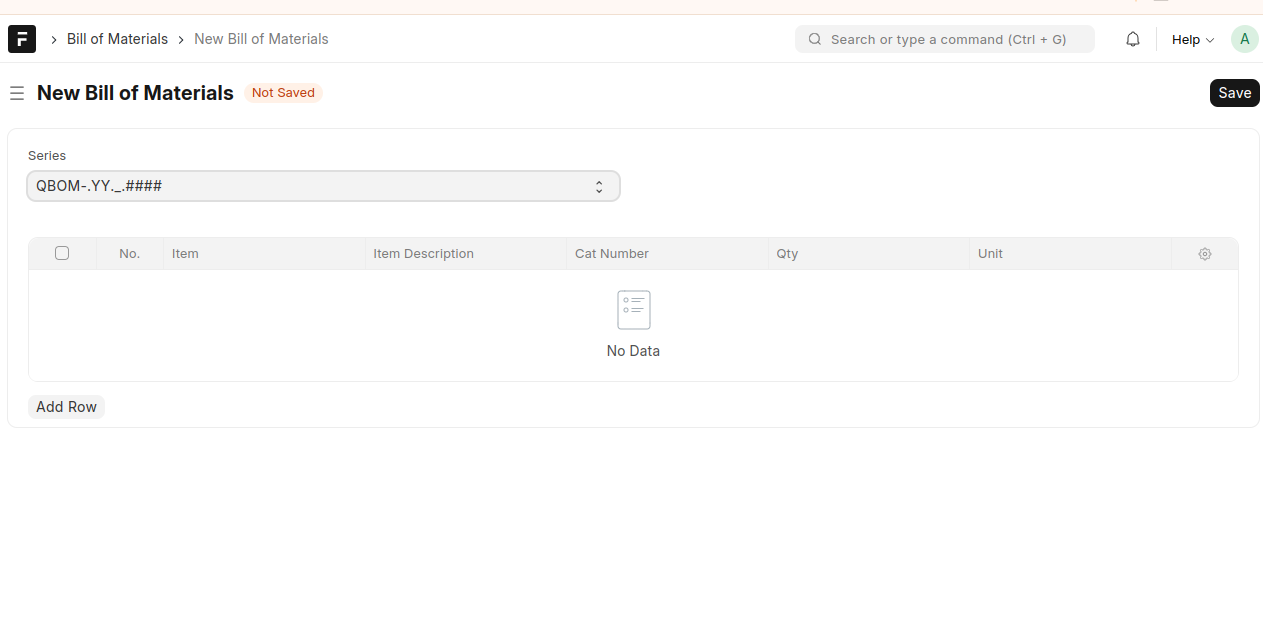Open the notifications bell icon

click(1132, 39)
